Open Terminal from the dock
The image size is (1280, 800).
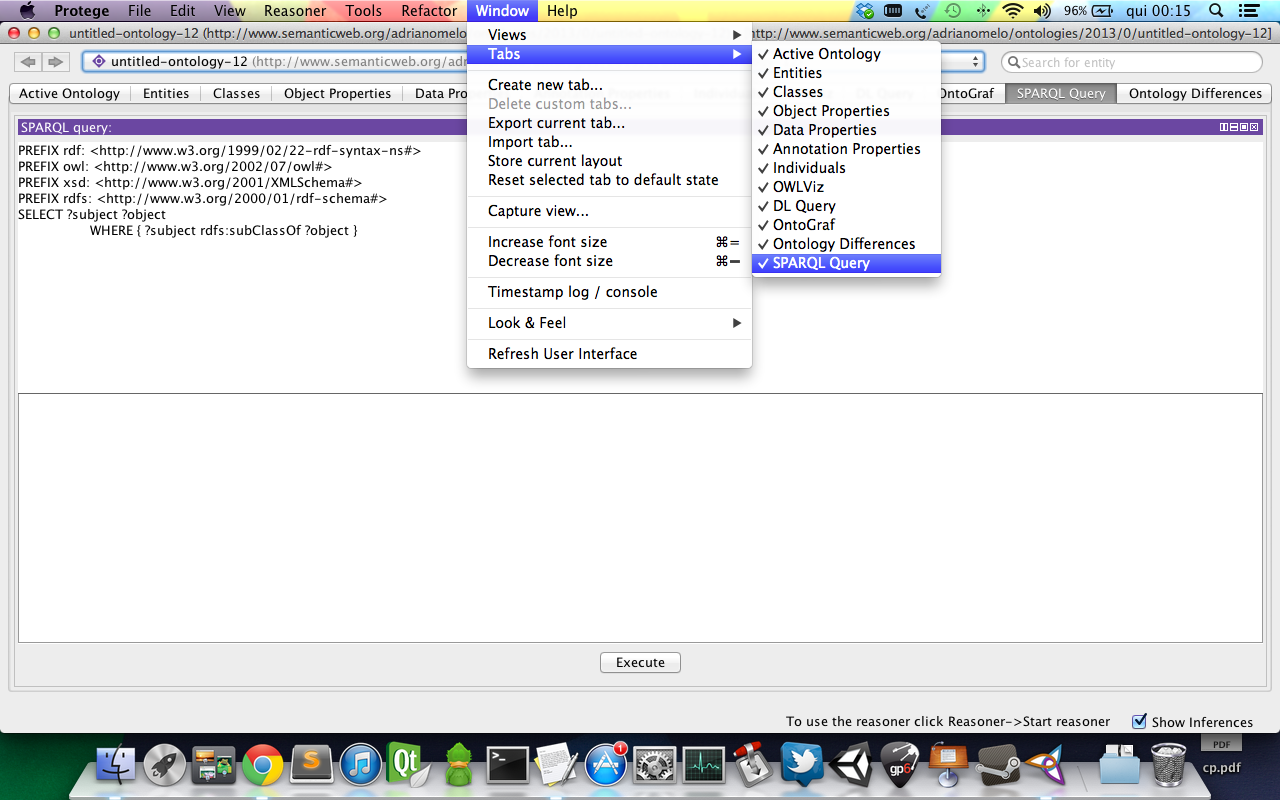(507, 766)
